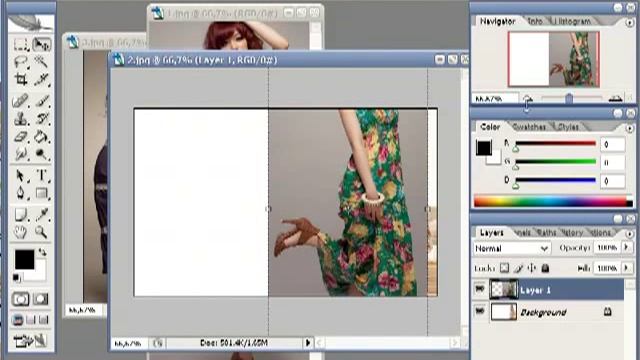Select the Crop tool
The image size is (640, 360).
coord(20,79)
